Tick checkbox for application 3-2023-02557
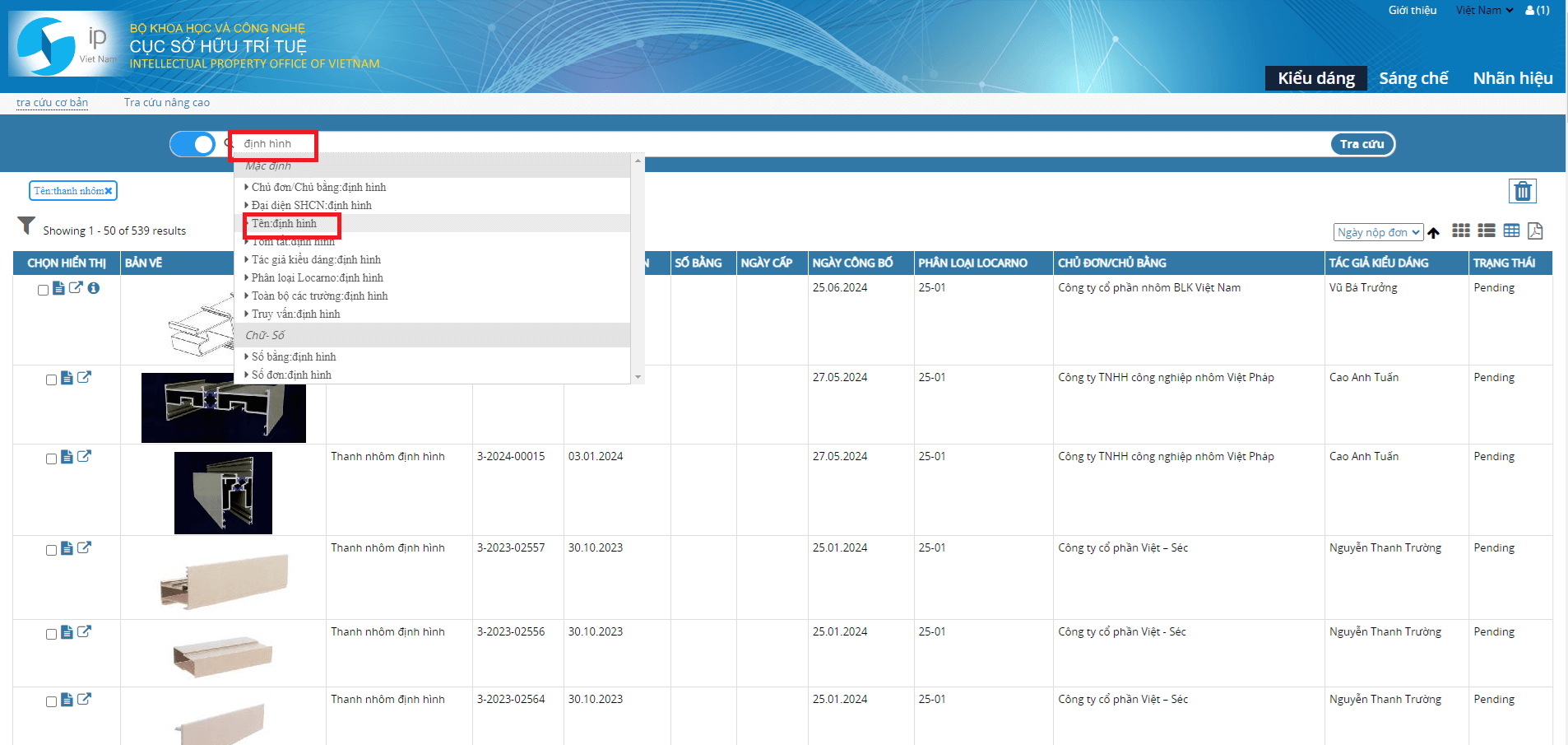1568x745 pixels. tap(51, 550)
